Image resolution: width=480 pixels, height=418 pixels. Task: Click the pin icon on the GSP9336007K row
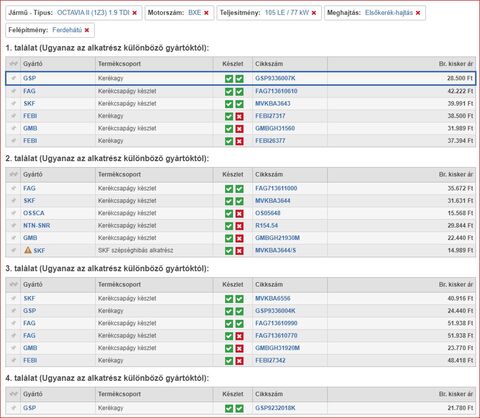pyautogui.click(x=13, y=78)
